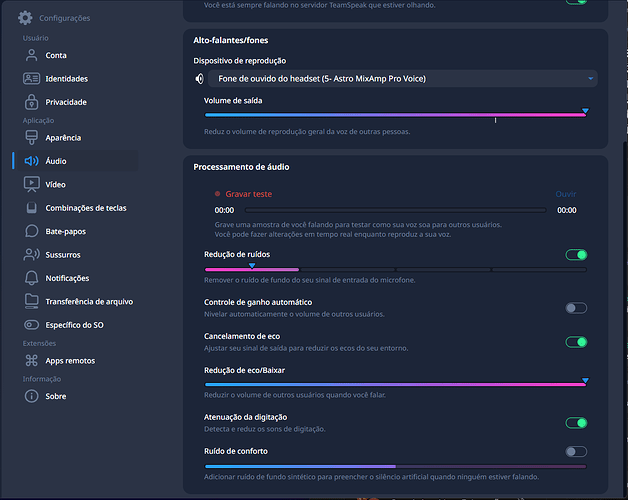Click the Áudio speaker icon in sidebar

(31, 161)
